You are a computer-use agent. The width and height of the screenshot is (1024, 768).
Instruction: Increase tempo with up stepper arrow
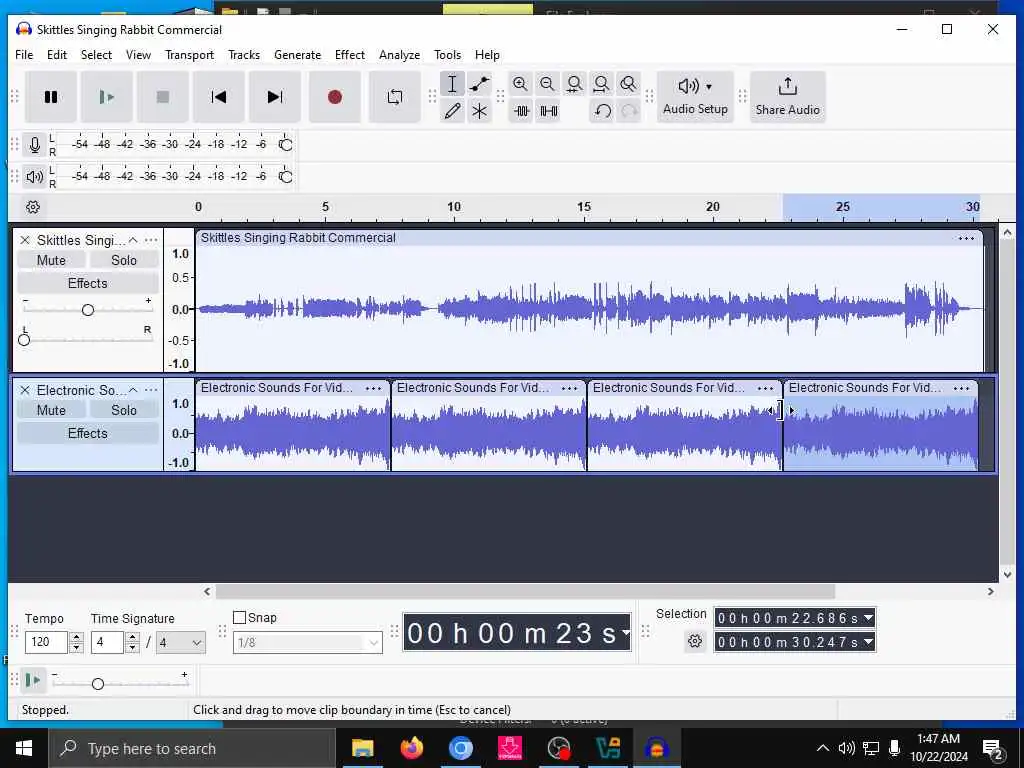tap(76, 637)
